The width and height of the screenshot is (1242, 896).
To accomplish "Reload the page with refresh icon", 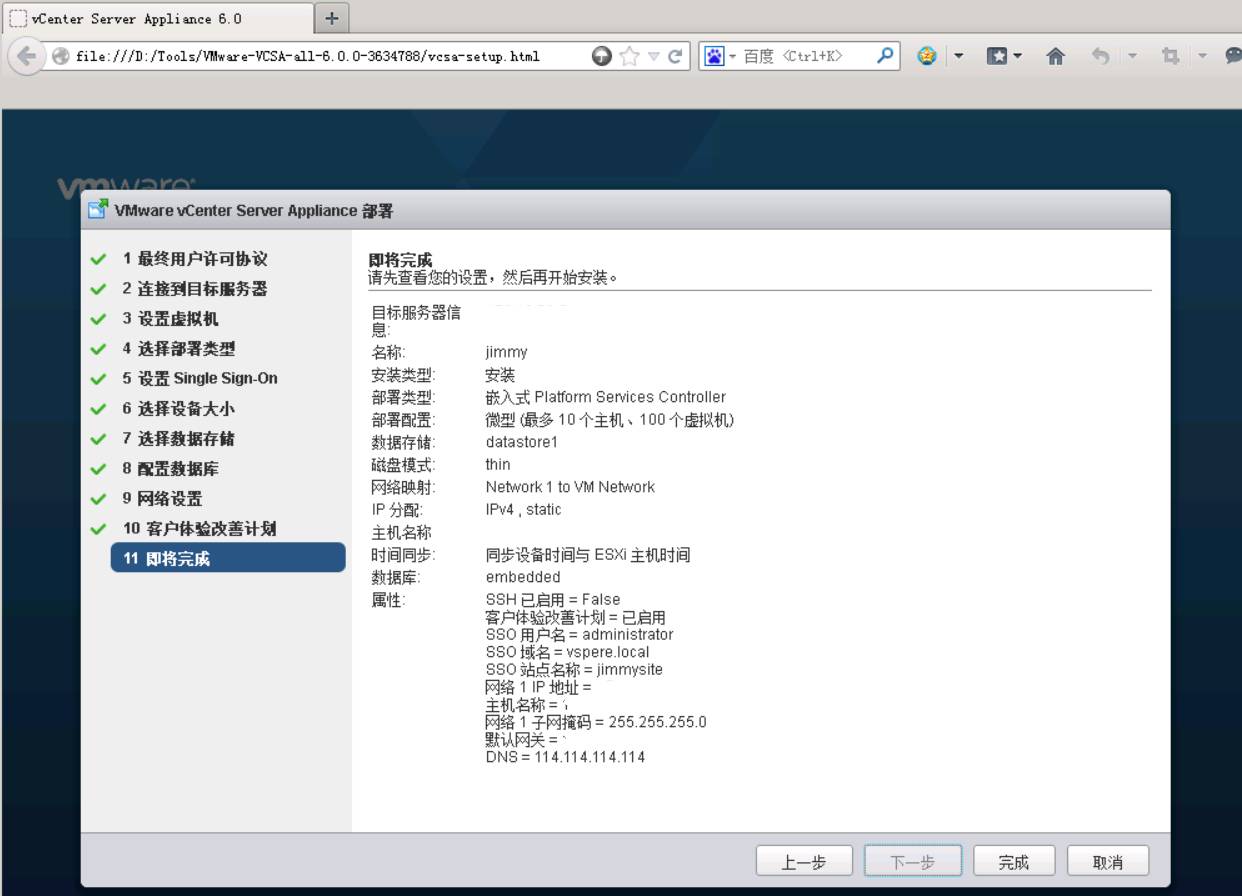I will tap(676, 56).
